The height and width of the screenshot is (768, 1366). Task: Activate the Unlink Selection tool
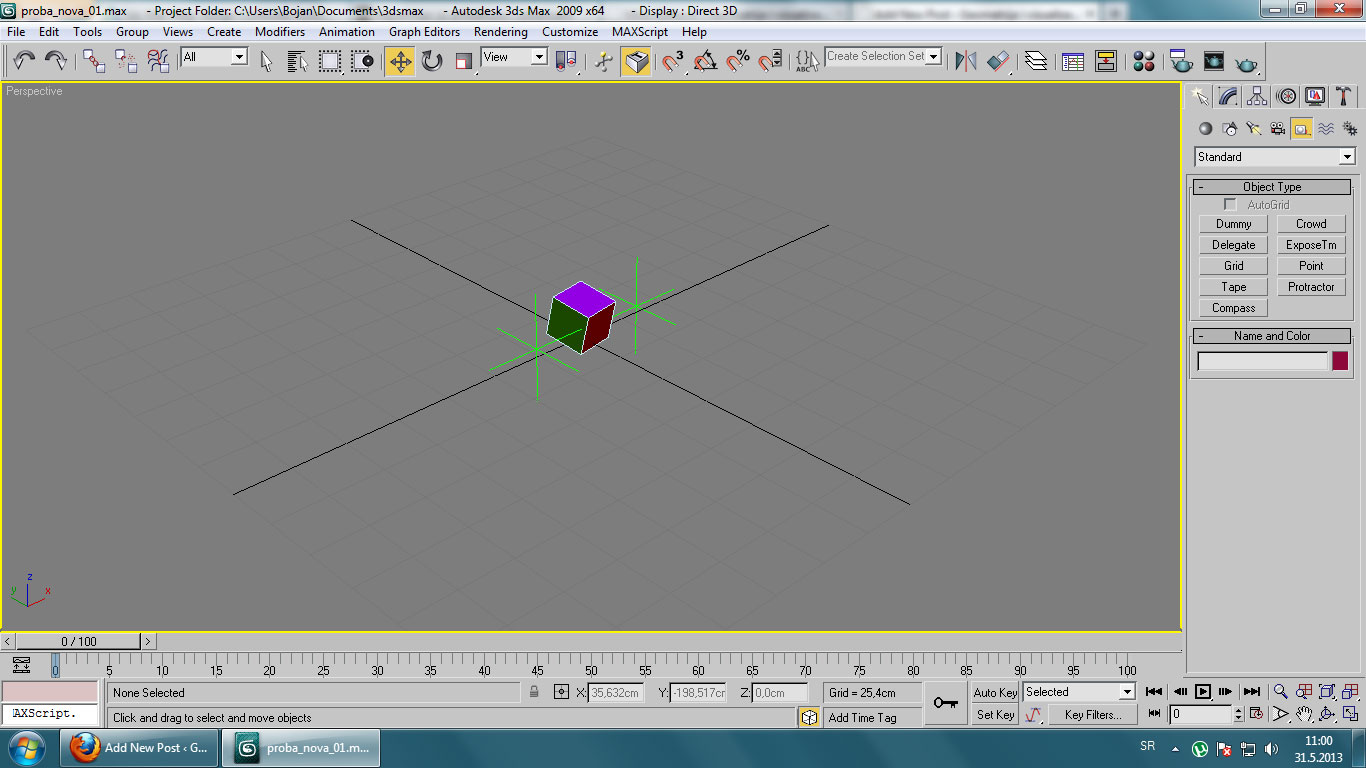coord(126,61)
